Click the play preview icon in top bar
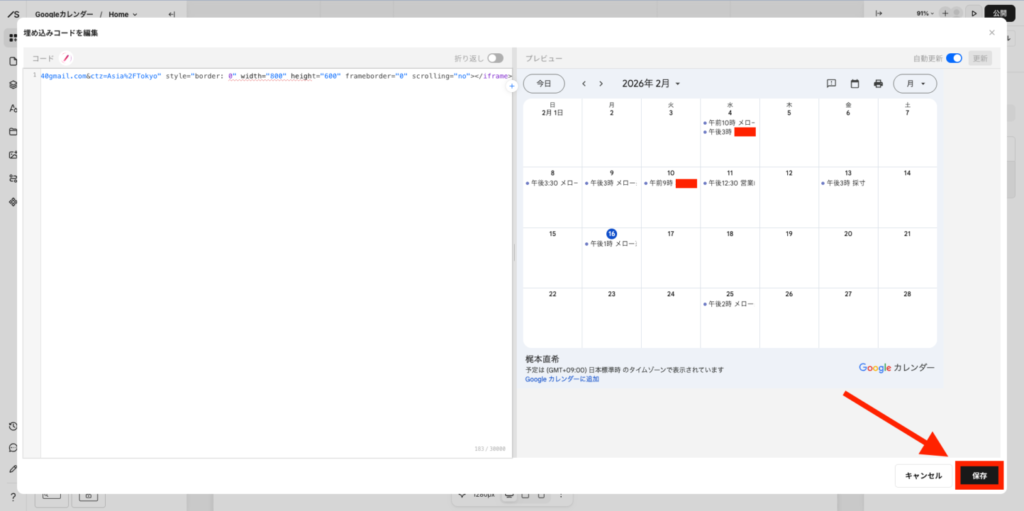 click(973, 14)
